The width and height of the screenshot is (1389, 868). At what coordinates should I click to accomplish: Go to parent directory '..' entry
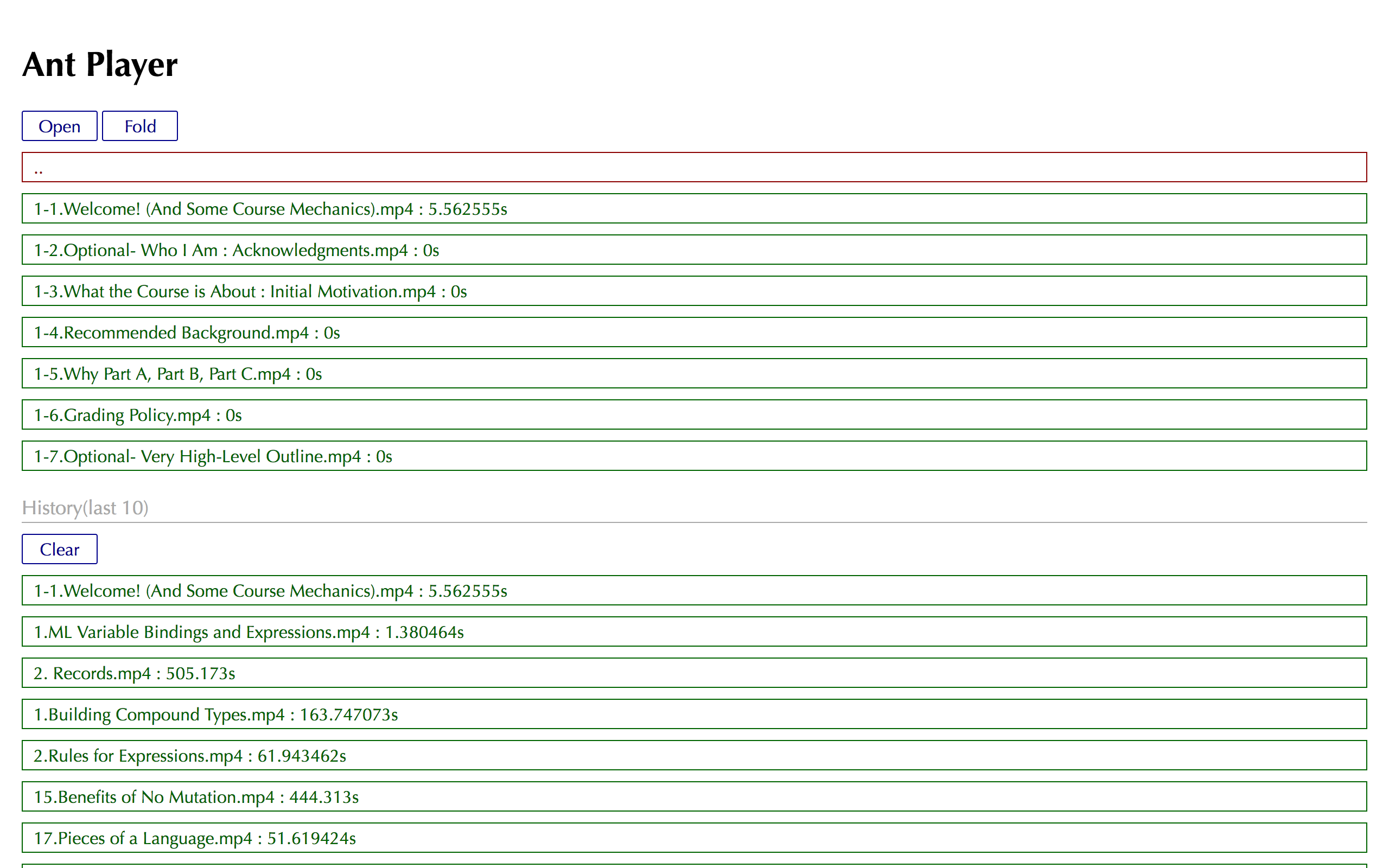(694, 167)
